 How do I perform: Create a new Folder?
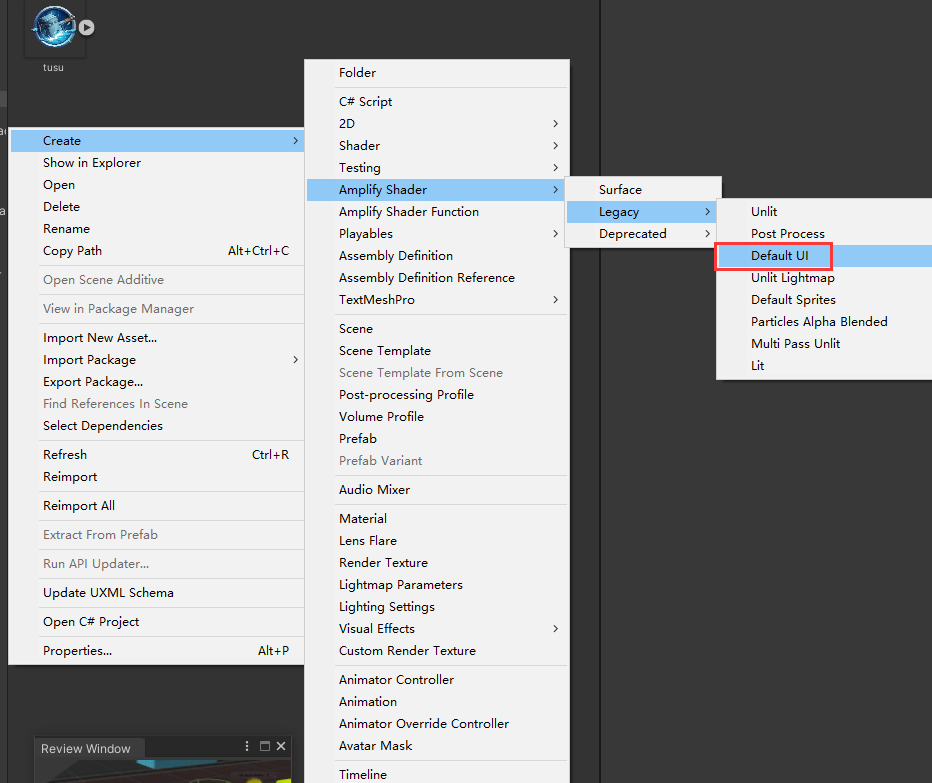point(437,73)
